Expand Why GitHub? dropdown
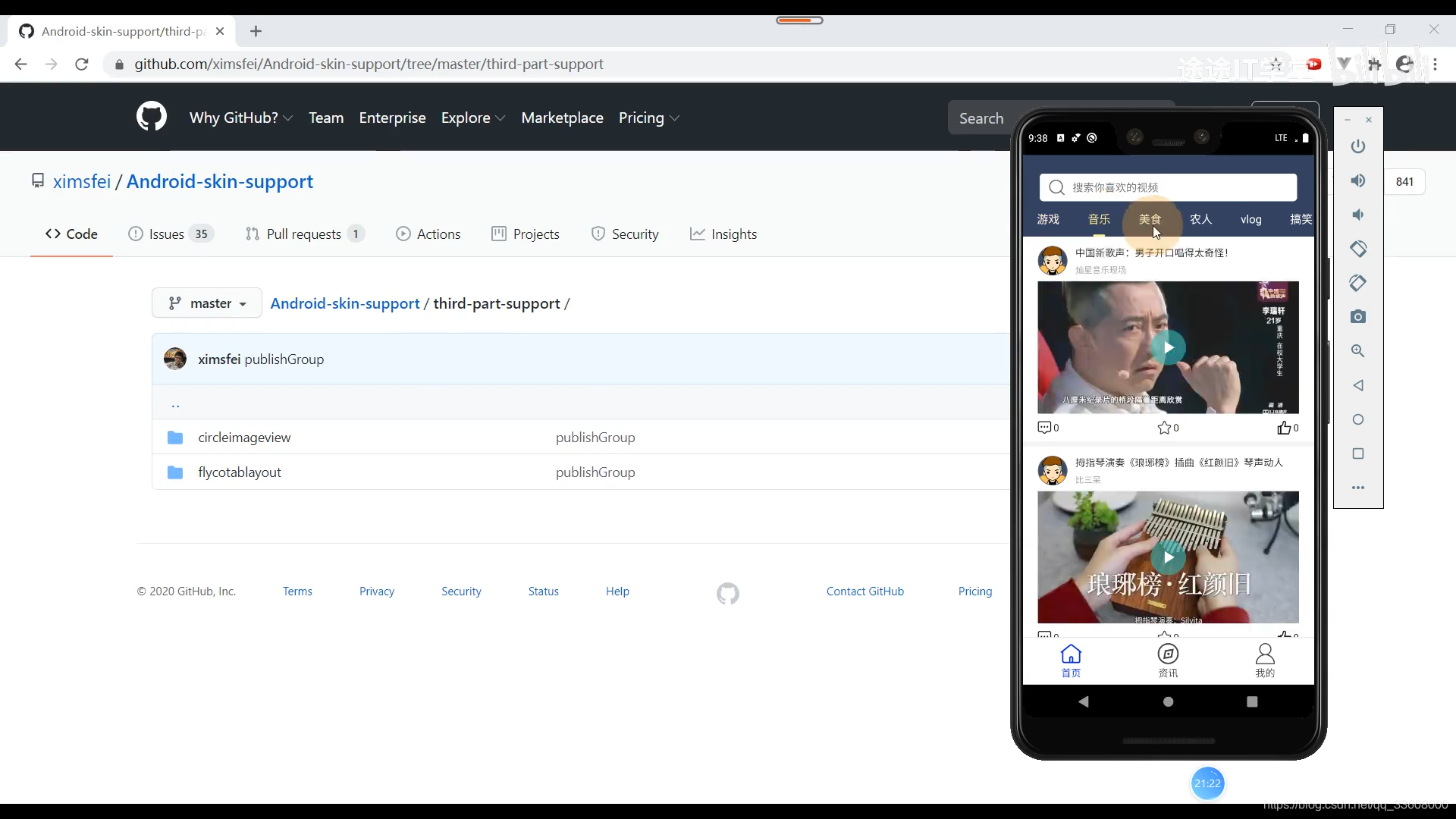 tap(241, 118)
